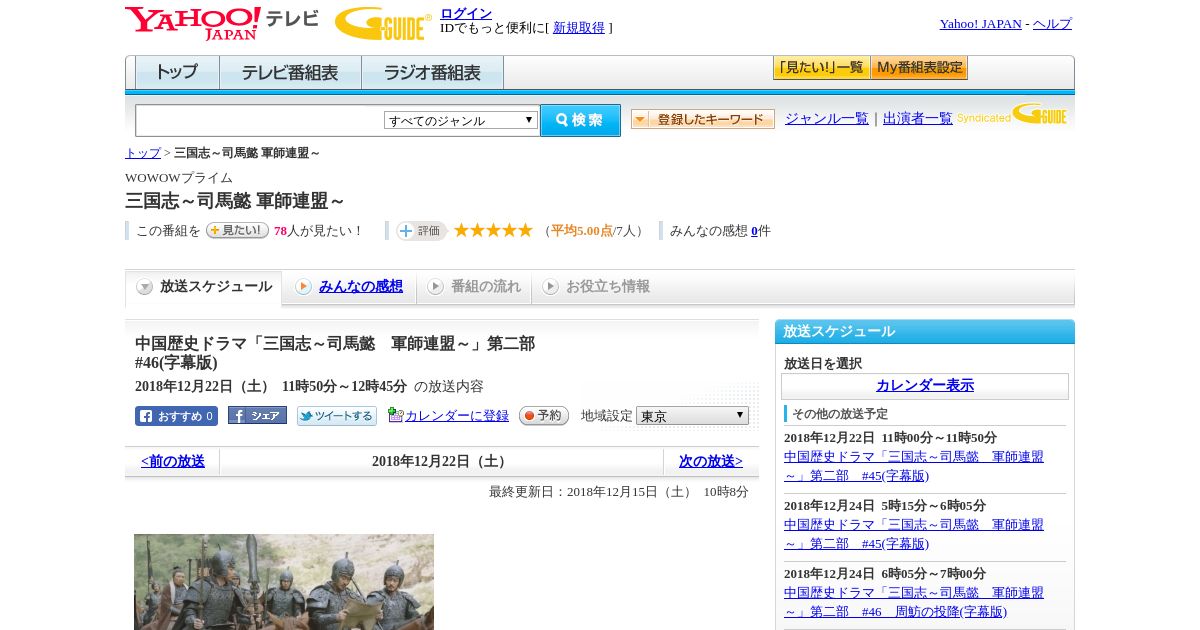1200x630 pixels.
Task: Select the WOWOWプライム channel name
Action: (179, 178)
